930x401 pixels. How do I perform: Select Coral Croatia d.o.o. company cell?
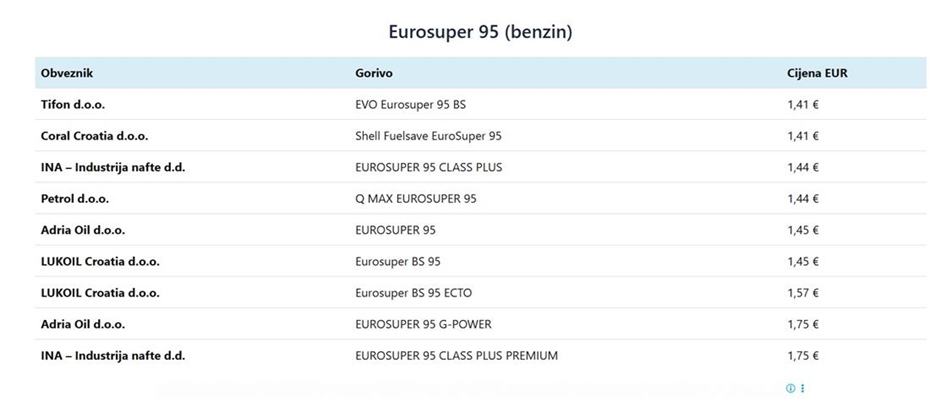[x=94, y=136]
